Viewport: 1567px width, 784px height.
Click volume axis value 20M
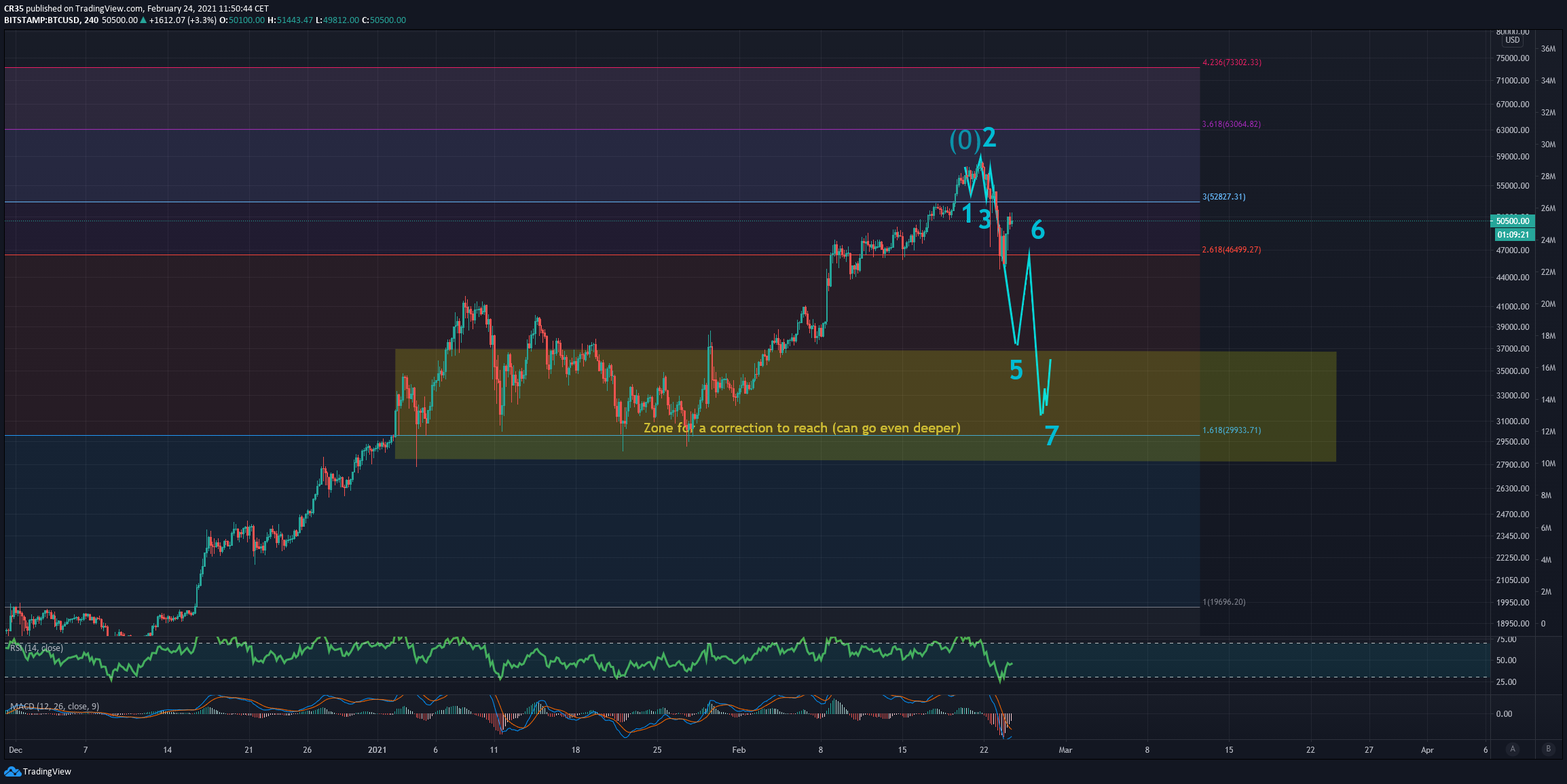pyautogui.click(x=1548, y=304)
